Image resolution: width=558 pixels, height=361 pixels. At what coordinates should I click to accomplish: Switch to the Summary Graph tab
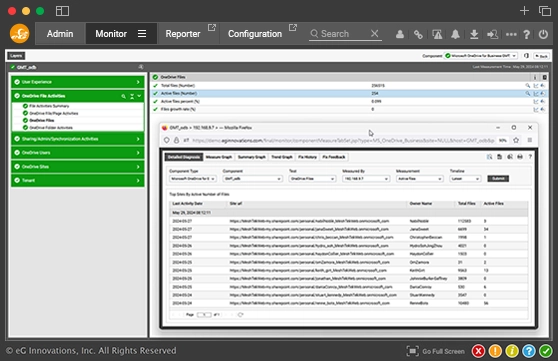click(252, 157)
